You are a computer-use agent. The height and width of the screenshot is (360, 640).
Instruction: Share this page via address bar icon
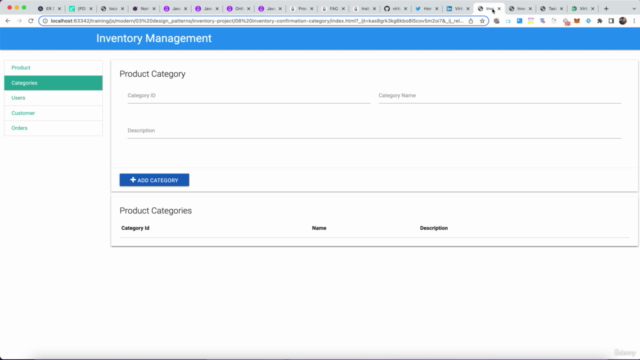471,21
